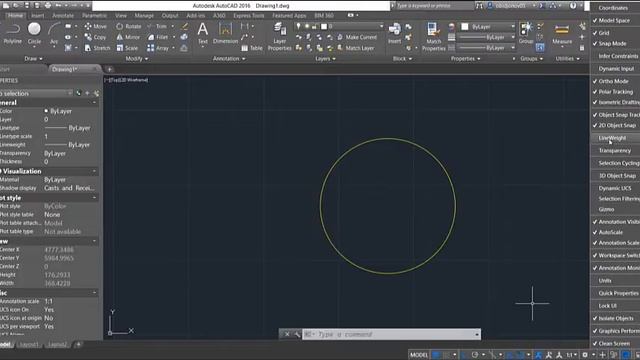Open Layer Properties manager
This screenshot has height=360, width=640.
point(280,37)
